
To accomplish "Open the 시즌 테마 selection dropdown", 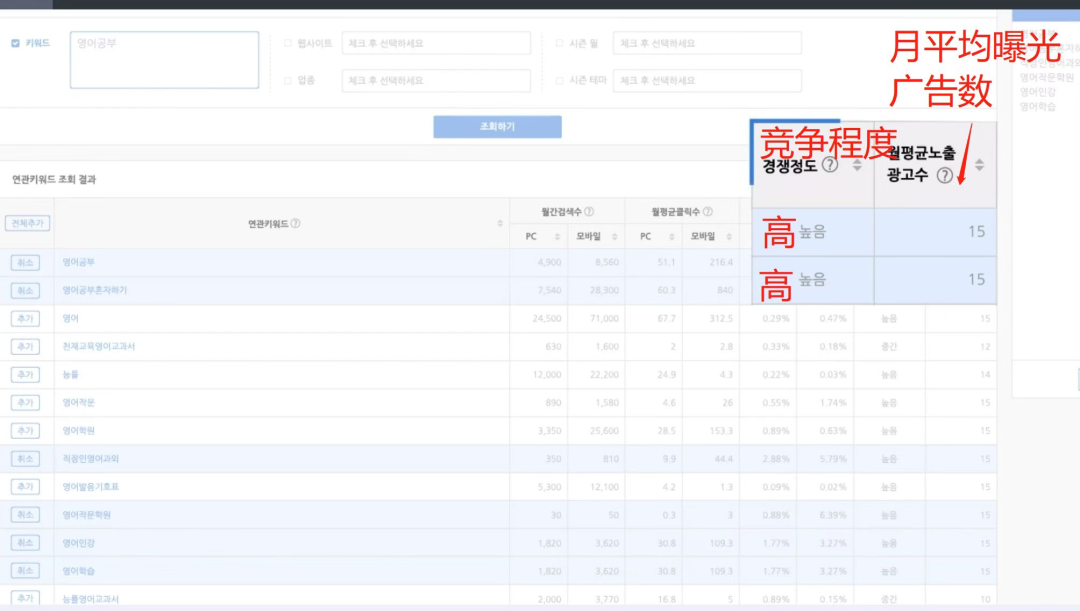I will pyautogui.click(x=707, y=81).
